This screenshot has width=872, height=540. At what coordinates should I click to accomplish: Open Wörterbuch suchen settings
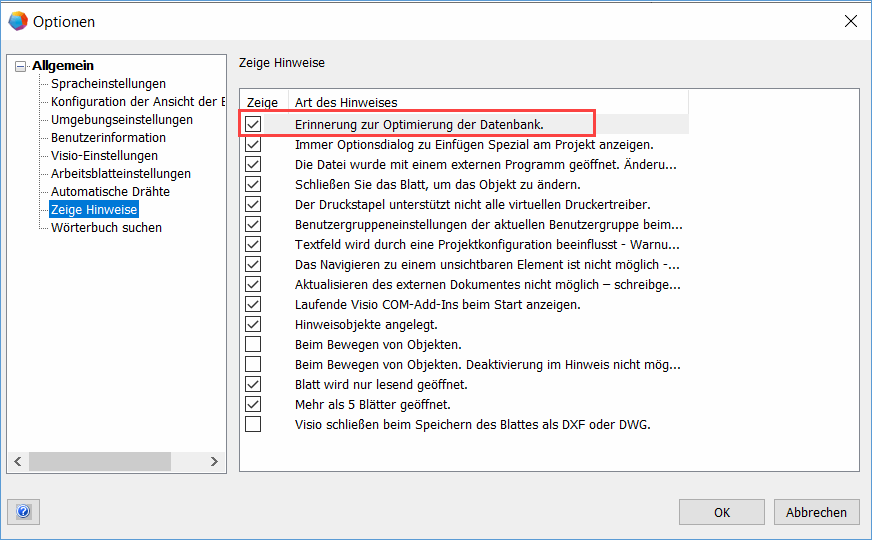click(106, 228)
